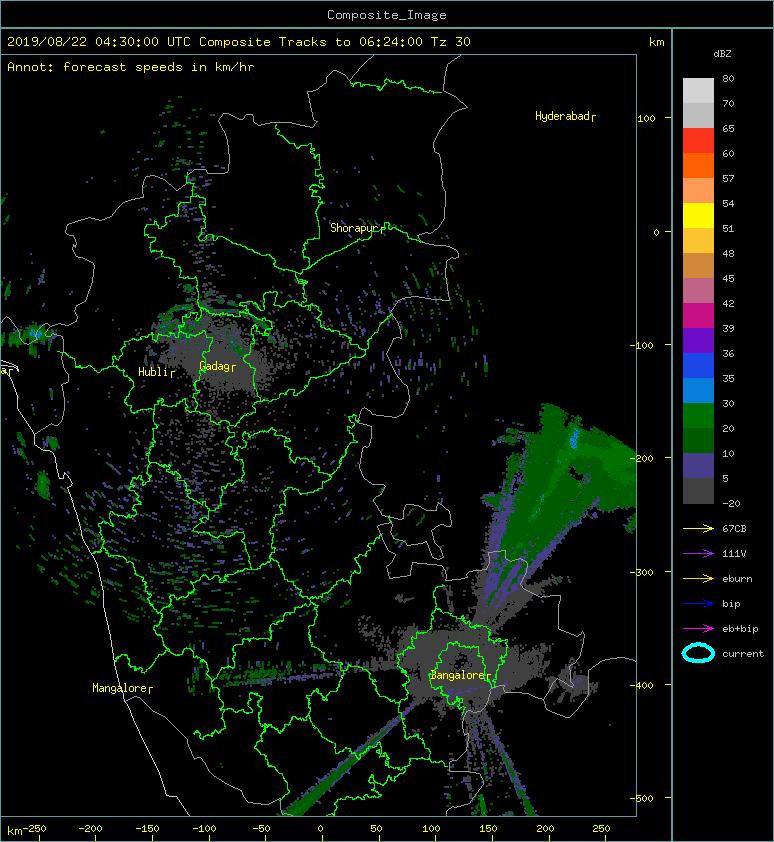Click the magenta eb+bip arrow in legend
The width and height of the screenshot is (774, 842).
click(x=698, y=628)
